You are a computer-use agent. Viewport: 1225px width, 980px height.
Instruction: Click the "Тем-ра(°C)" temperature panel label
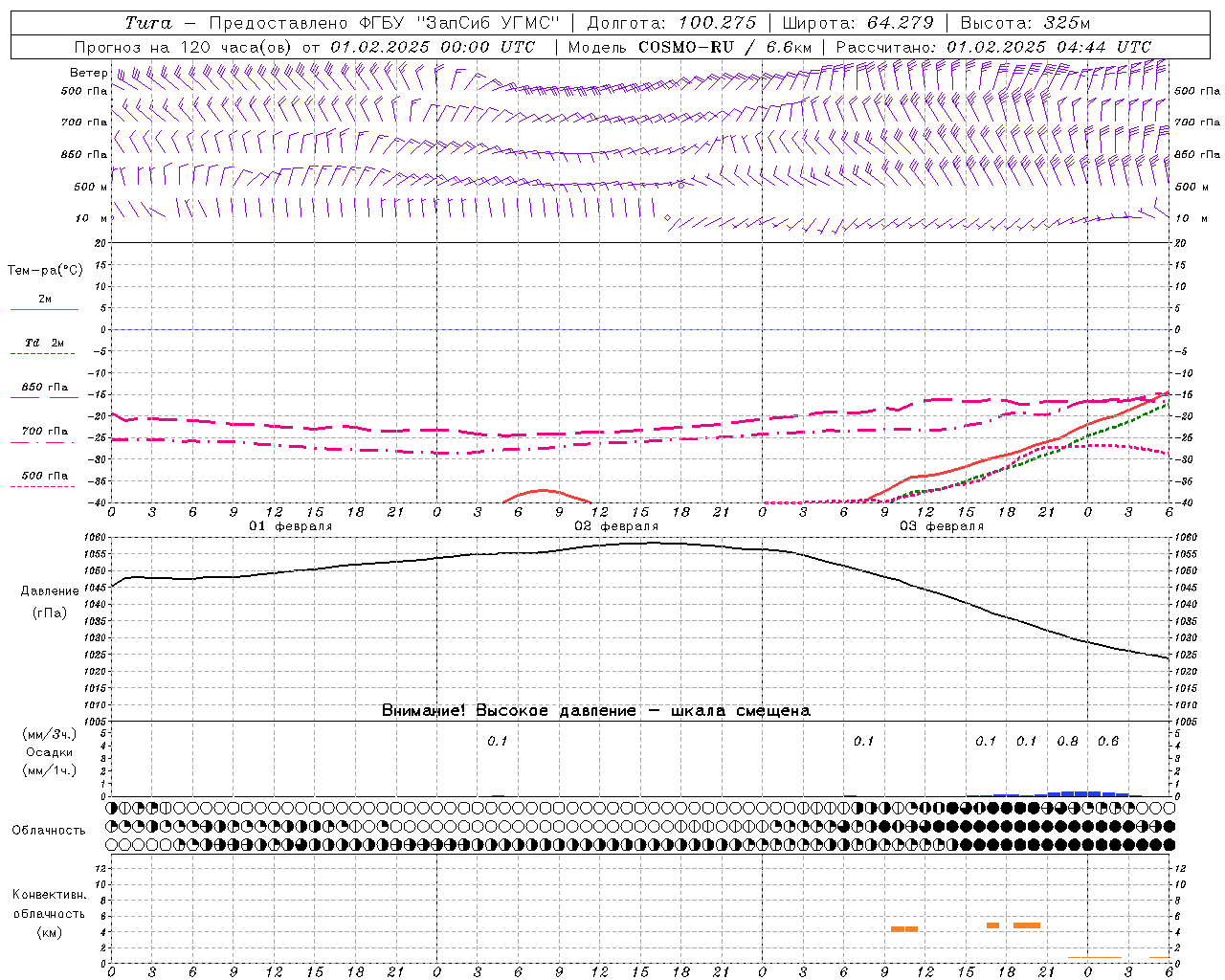coord(45,270)
